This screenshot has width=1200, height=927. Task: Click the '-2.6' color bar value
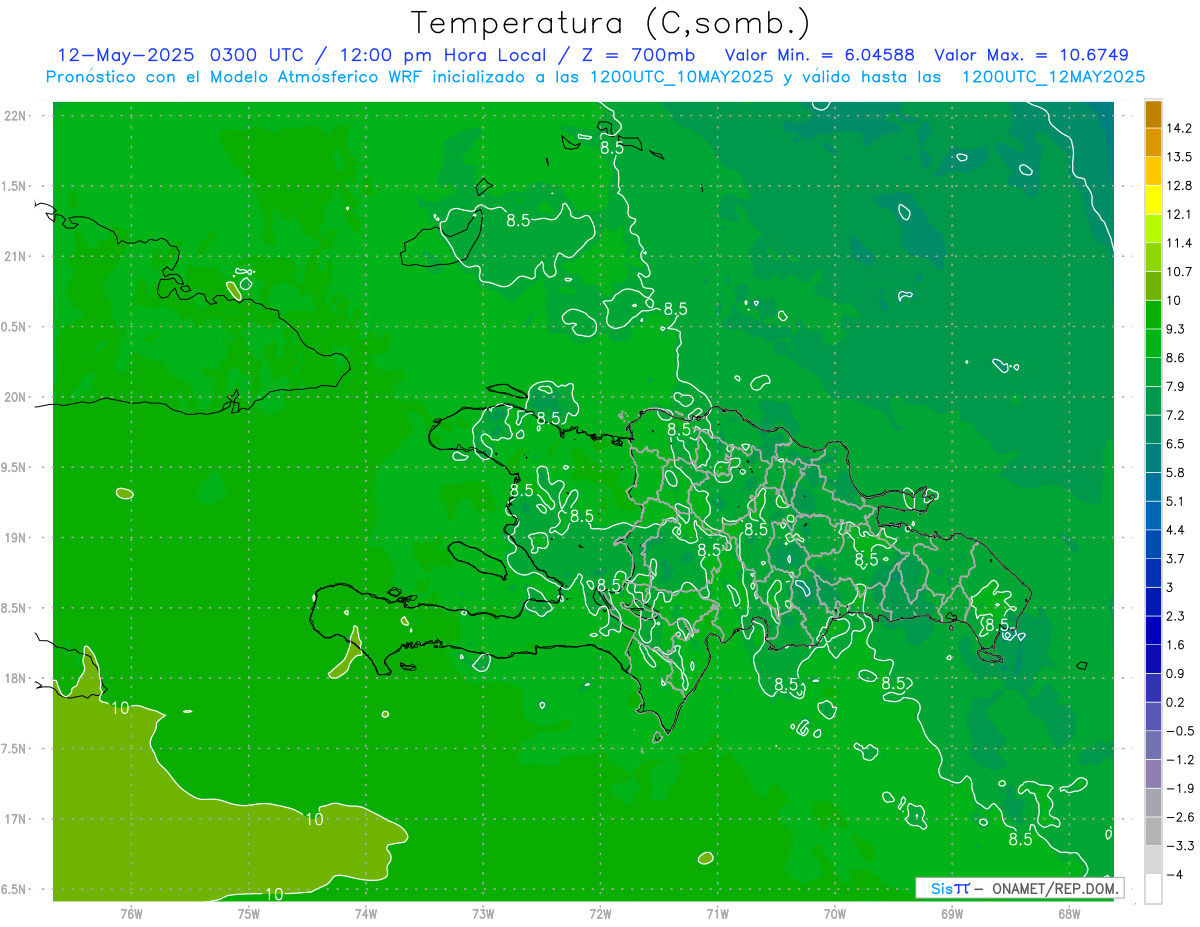click(1179, 817)
